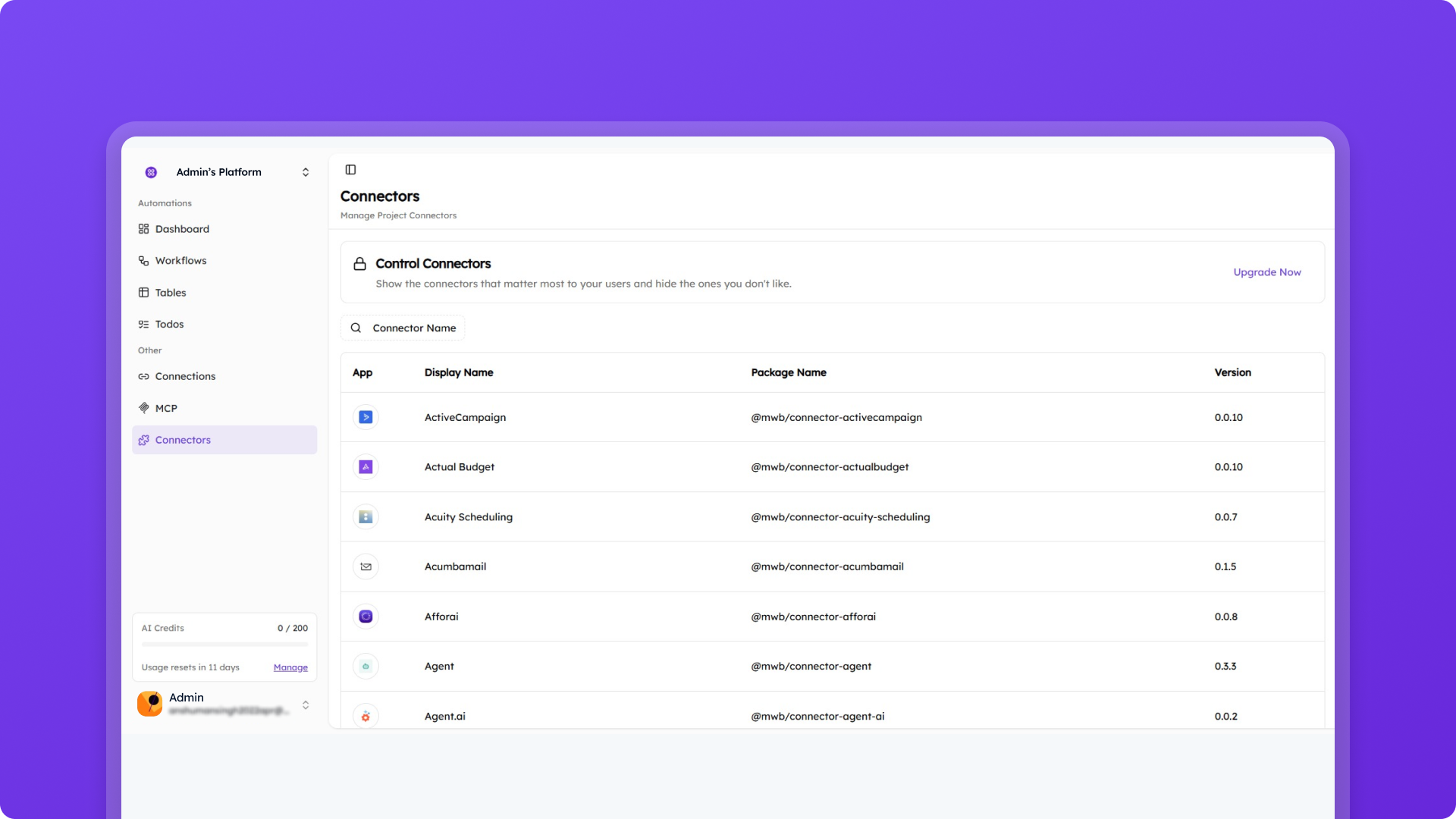Click the lock icon beside Control Connectors
This screenshot has width=1456, height=819.
tap(359, 264)
